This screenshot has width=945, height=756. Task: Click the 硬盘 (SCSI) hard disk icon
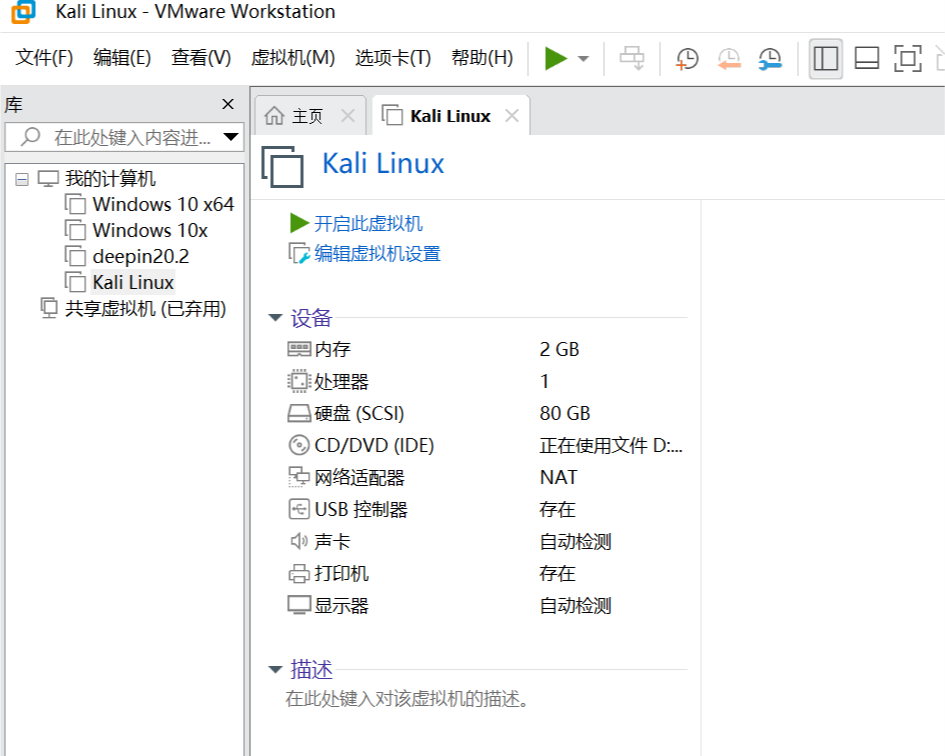(x=299, y=414)
